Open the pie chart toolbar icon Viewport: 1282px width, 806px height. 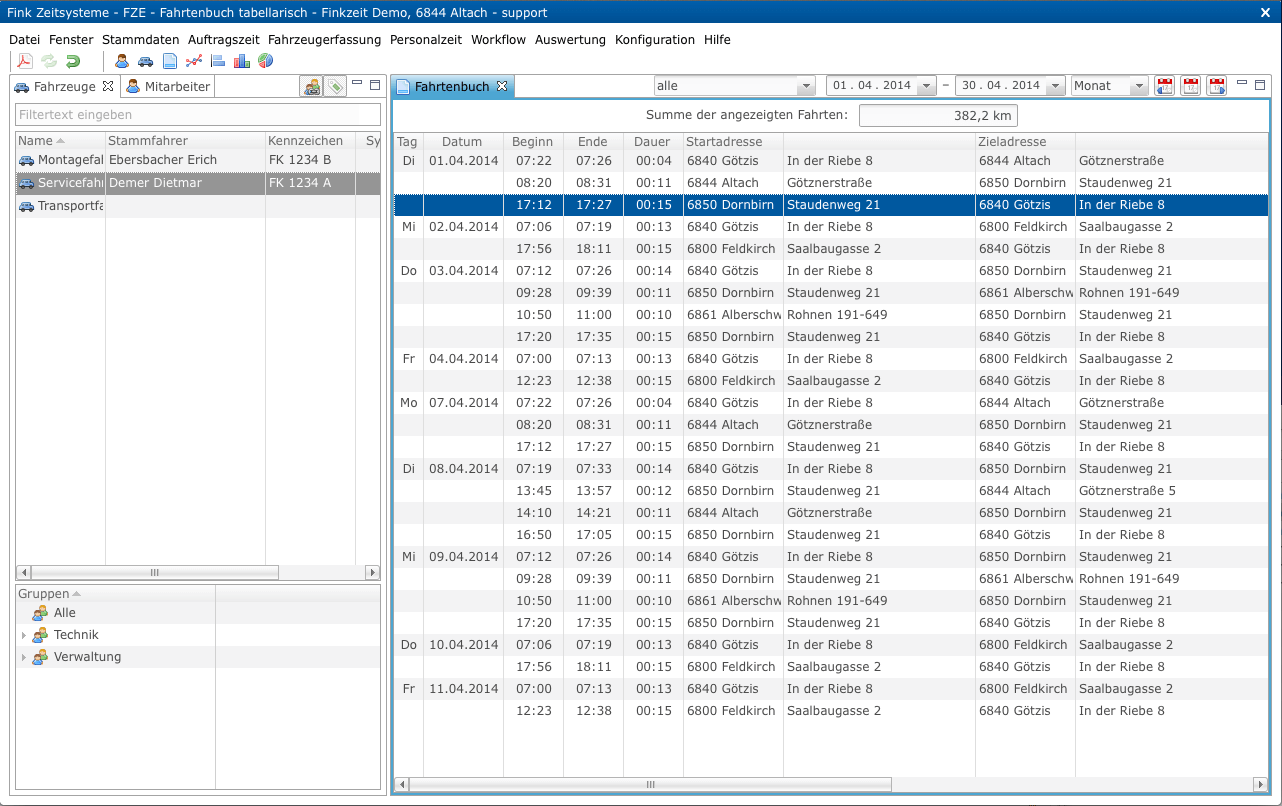click(266, 61)
